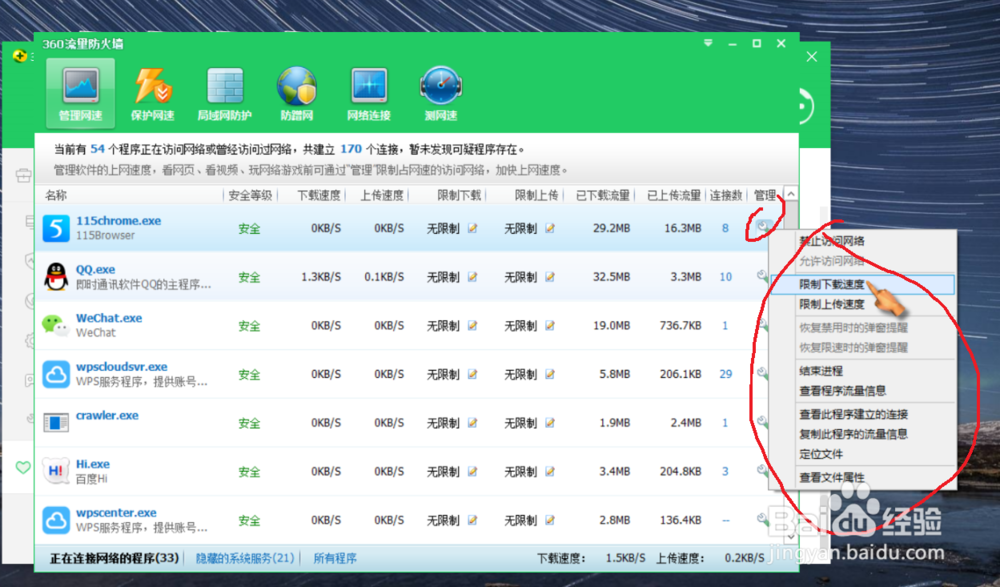
Task: Edit download limit for Hi.exe
Action: (x=473, y=471)
